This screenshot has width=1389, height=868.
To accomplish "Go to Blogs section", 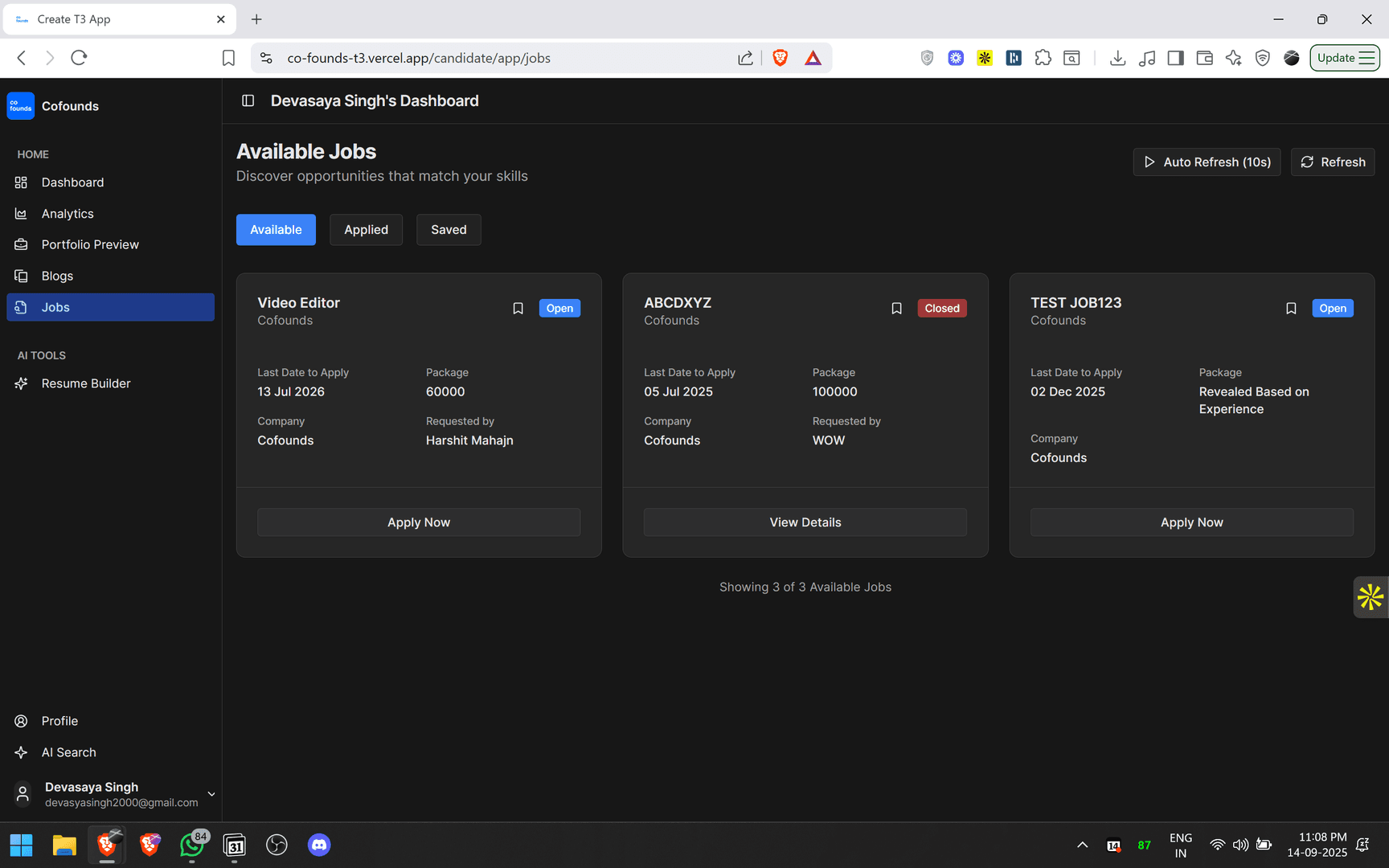I will (57, 276).
